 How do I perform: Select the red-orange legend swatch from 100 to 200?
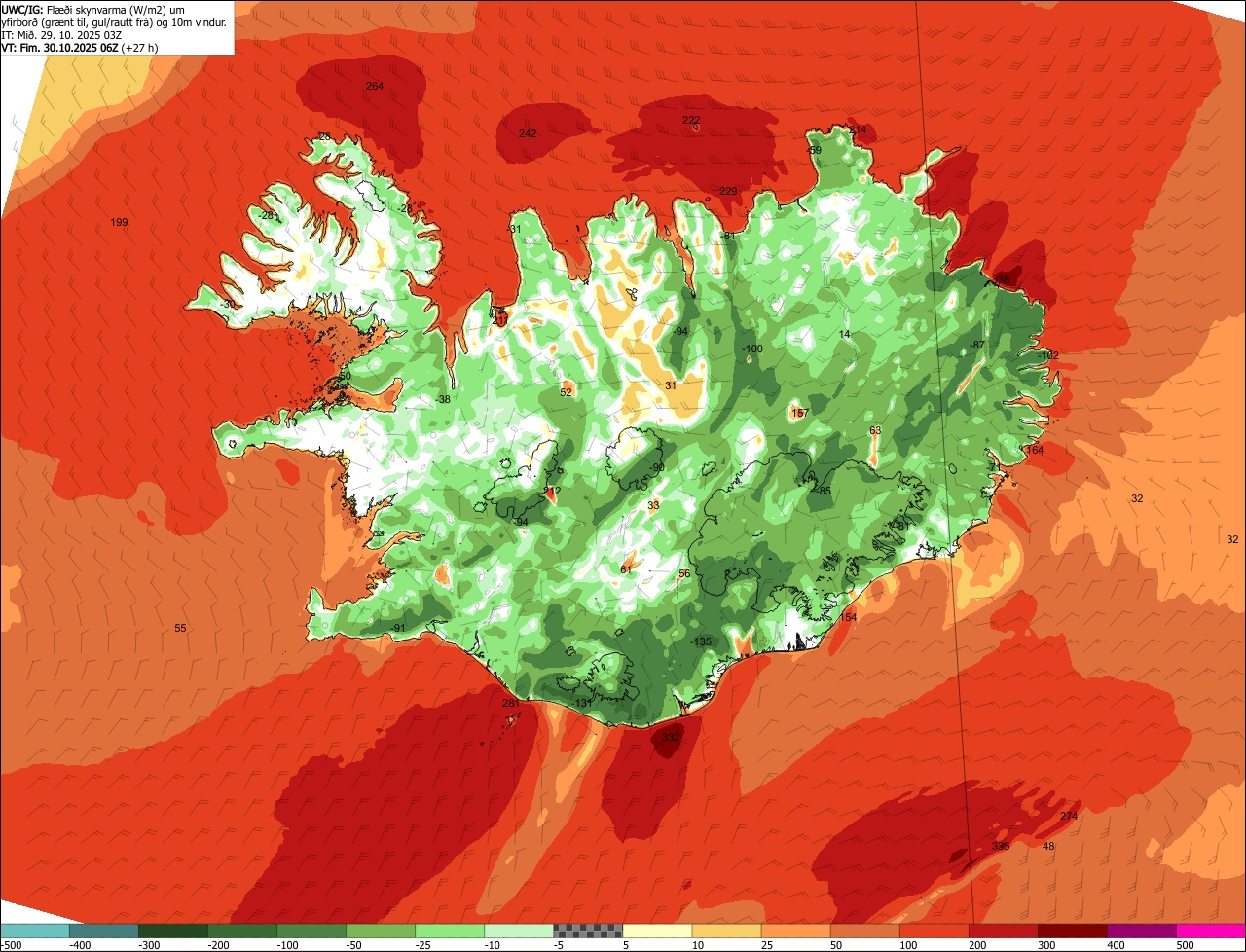[x=933, y=931]
